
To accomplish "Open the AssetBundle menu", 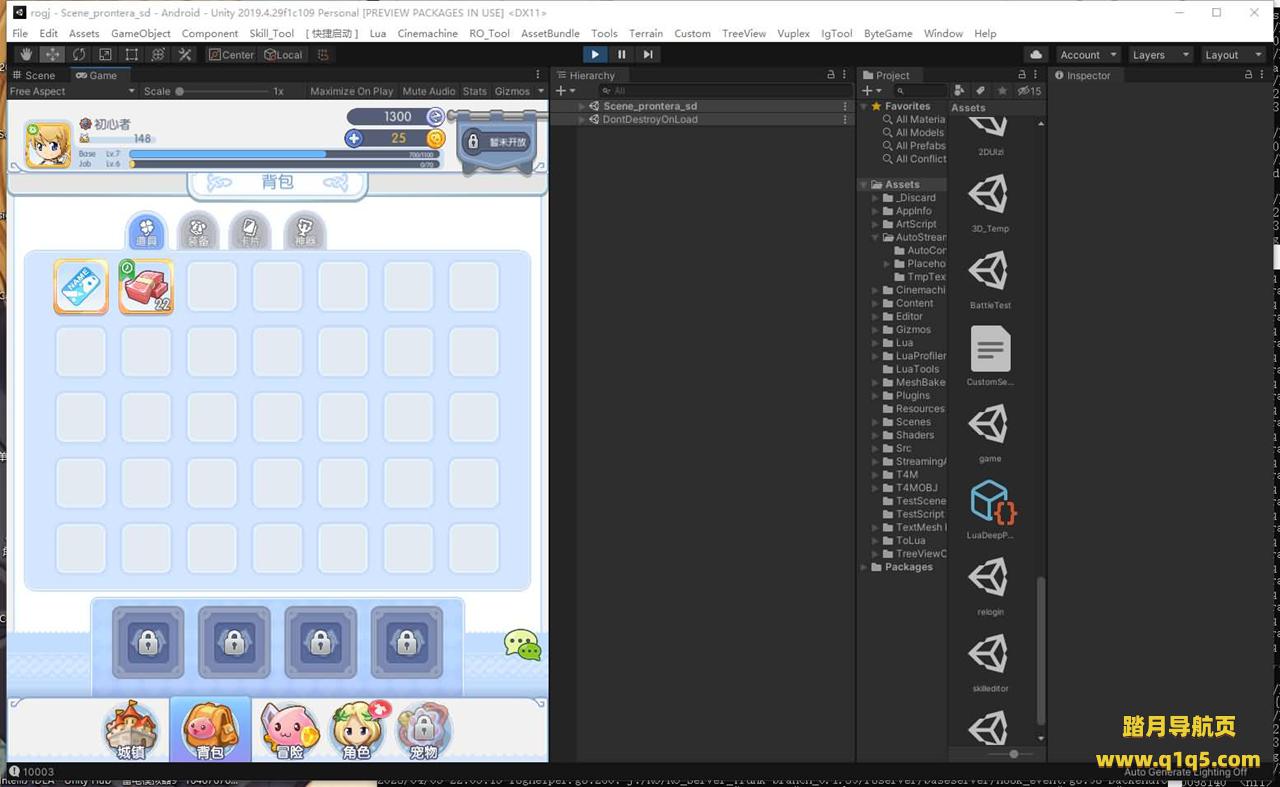I will pos(550,33).
